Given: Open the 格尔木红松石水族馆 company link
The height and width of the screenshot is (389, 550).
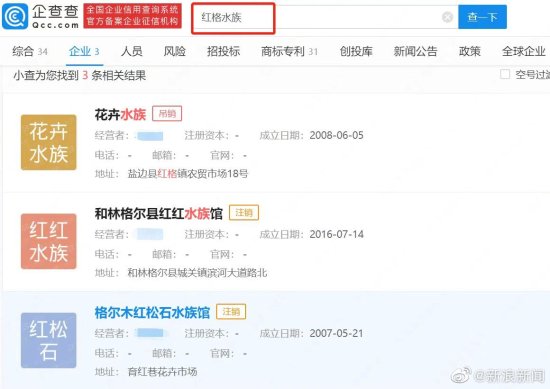Looking at the screenshot, I should pyautogui.click(x=152, y=313).
